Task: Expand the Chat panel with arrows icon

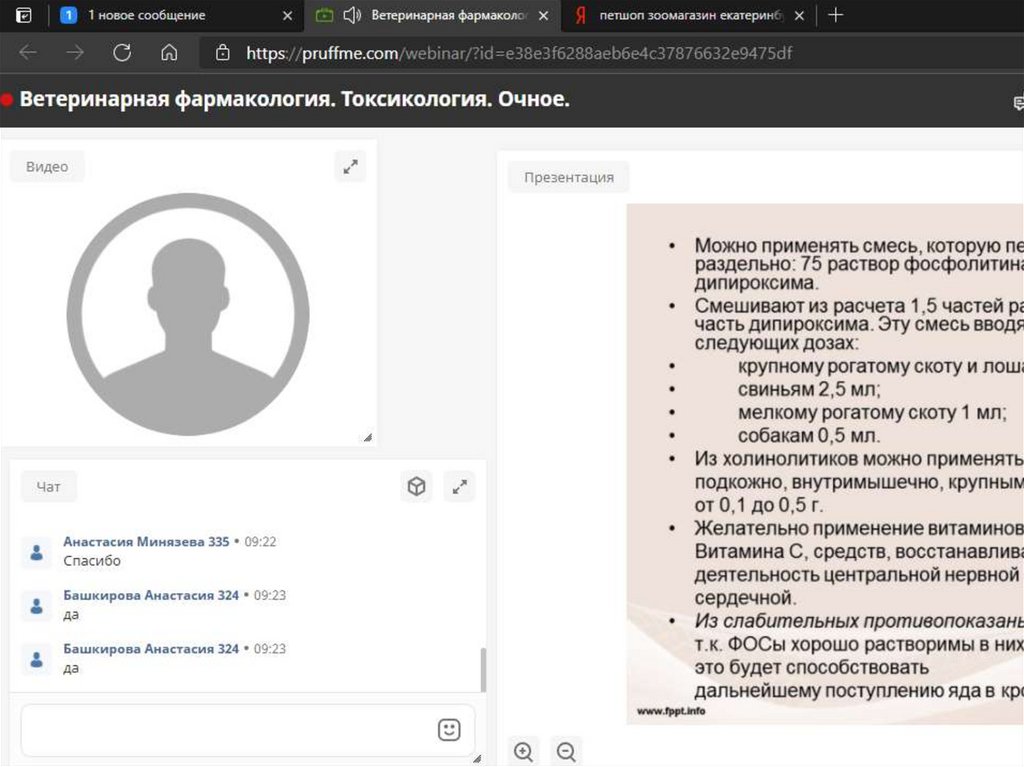Action: coord(459,487)
